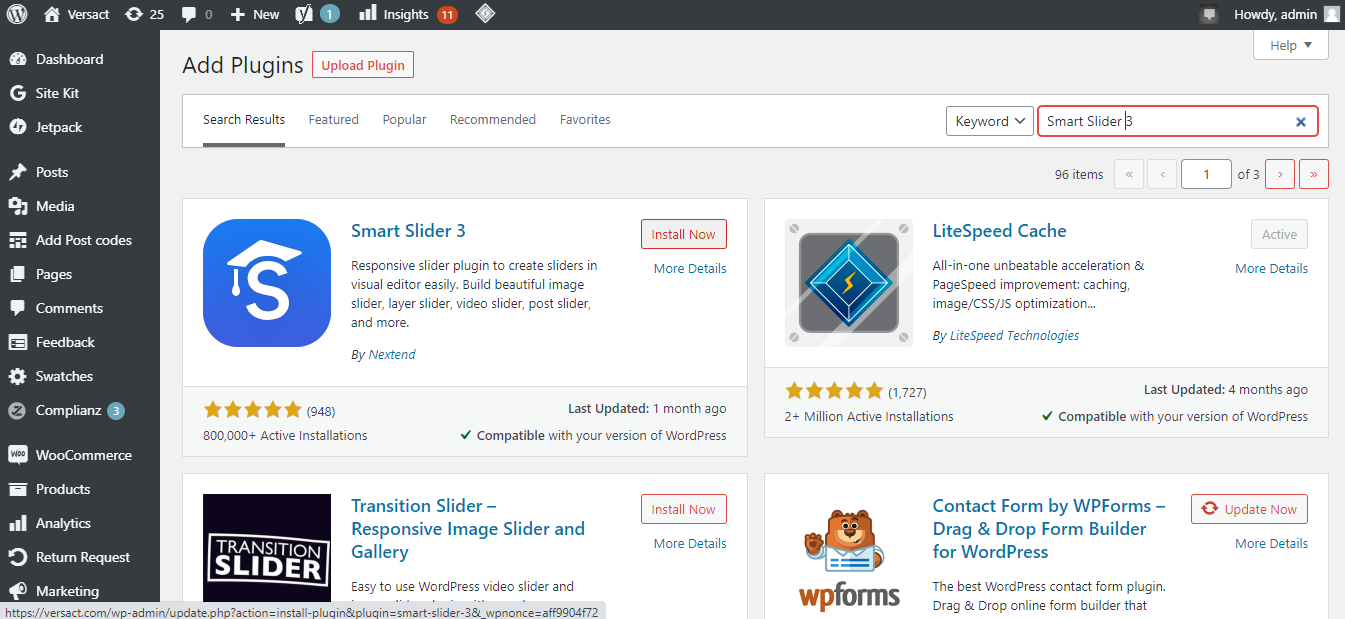This screenshot has width=1345, height=619.
Task: Check pending updates via the refresh icon
Action: point(143,14)
